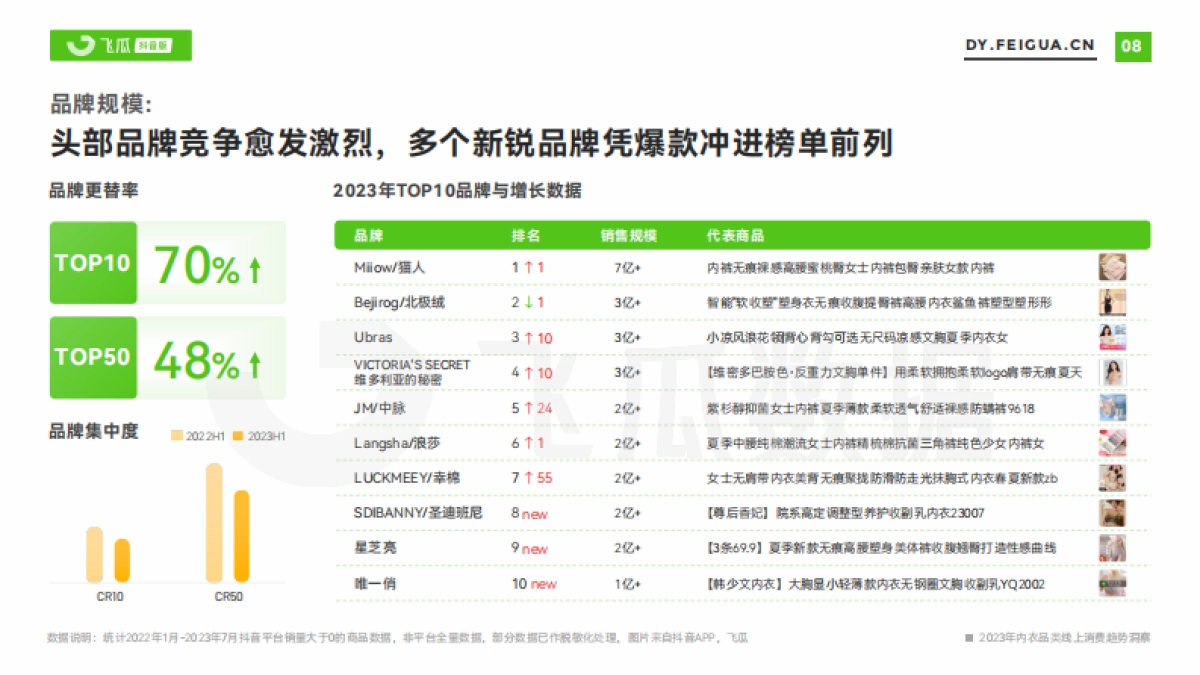Open the DY.FEIGUA.CN website link
This screenshot has height=675, width=1200.
point(1030,44)
